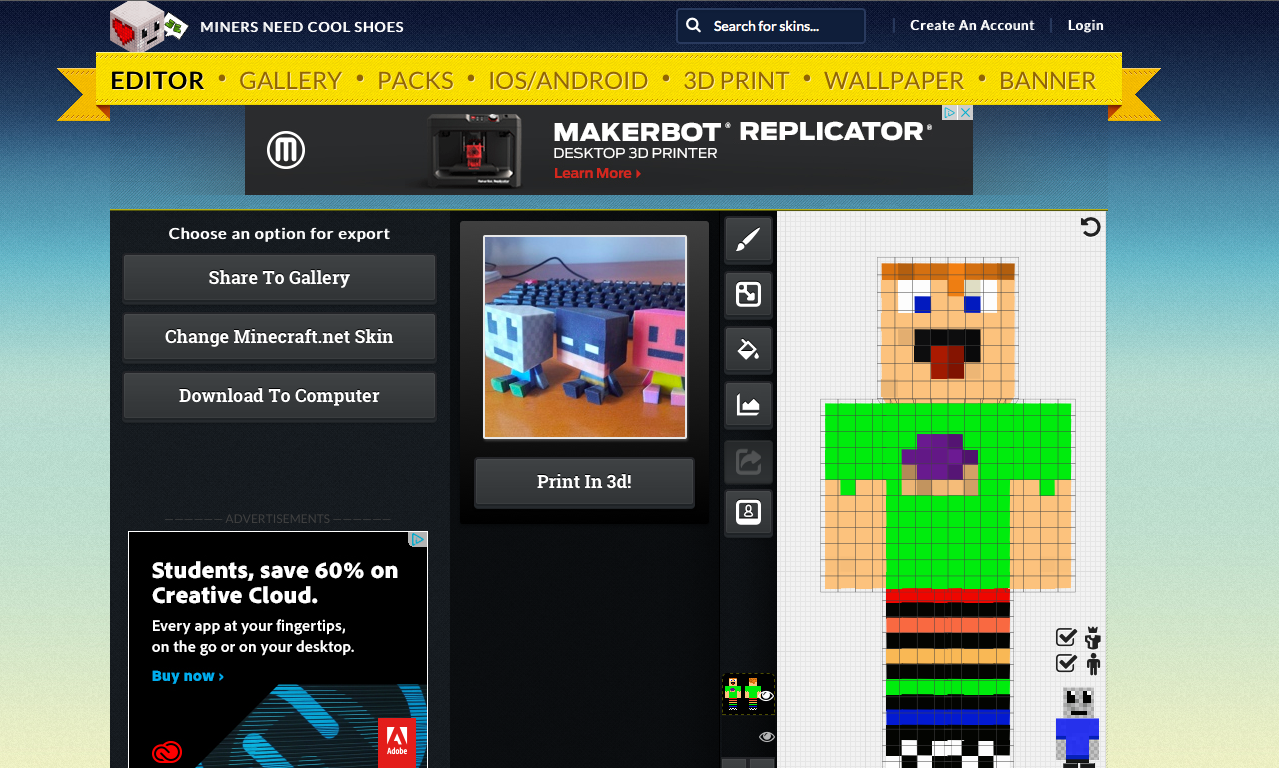Click the orange hair on skin head
Screen dimensions: 1279x768
pos(947,271)
